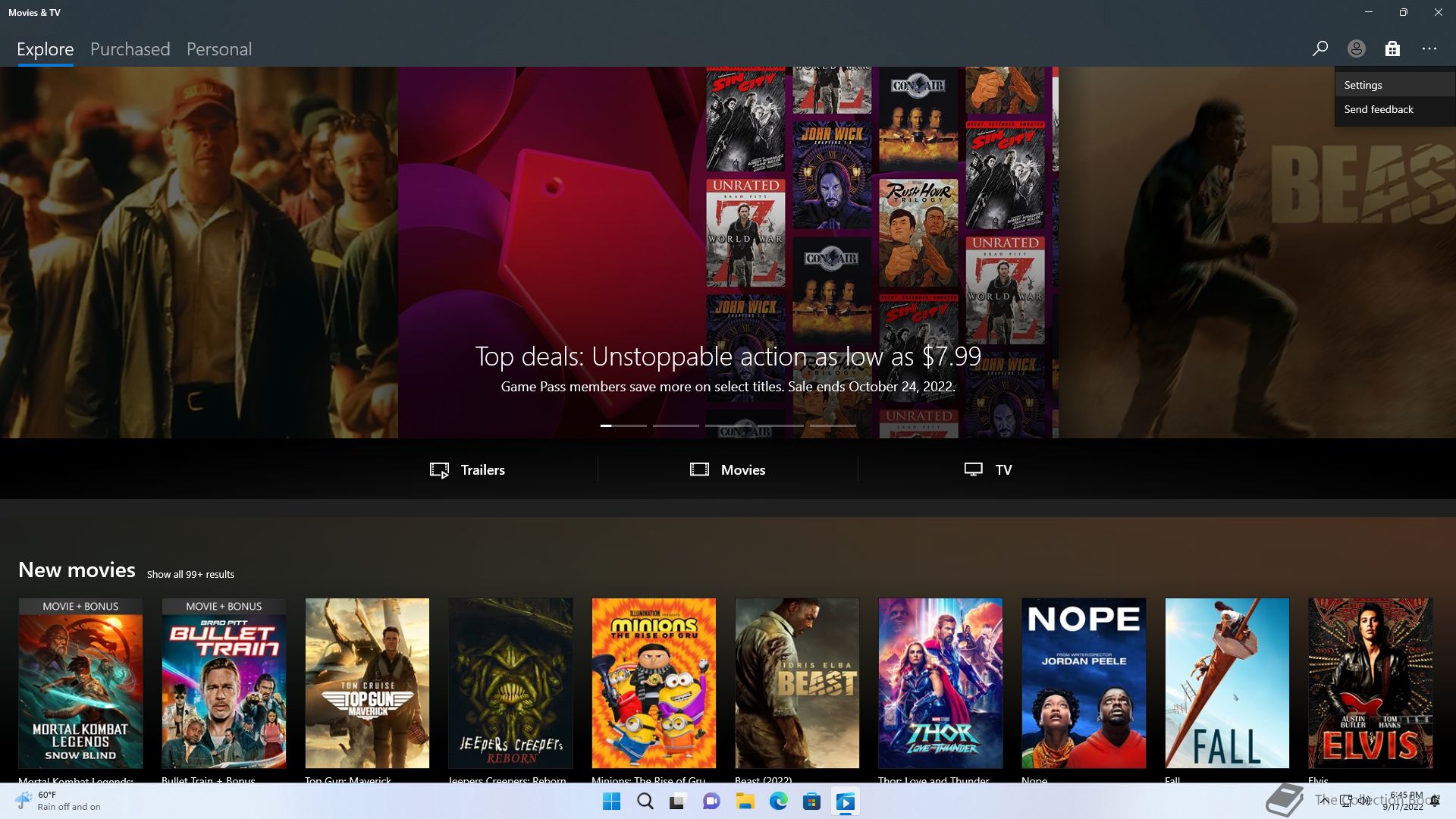Open File Explorer from taskbar
Viewport: 1456px width, 819px height.
[745, 802]
